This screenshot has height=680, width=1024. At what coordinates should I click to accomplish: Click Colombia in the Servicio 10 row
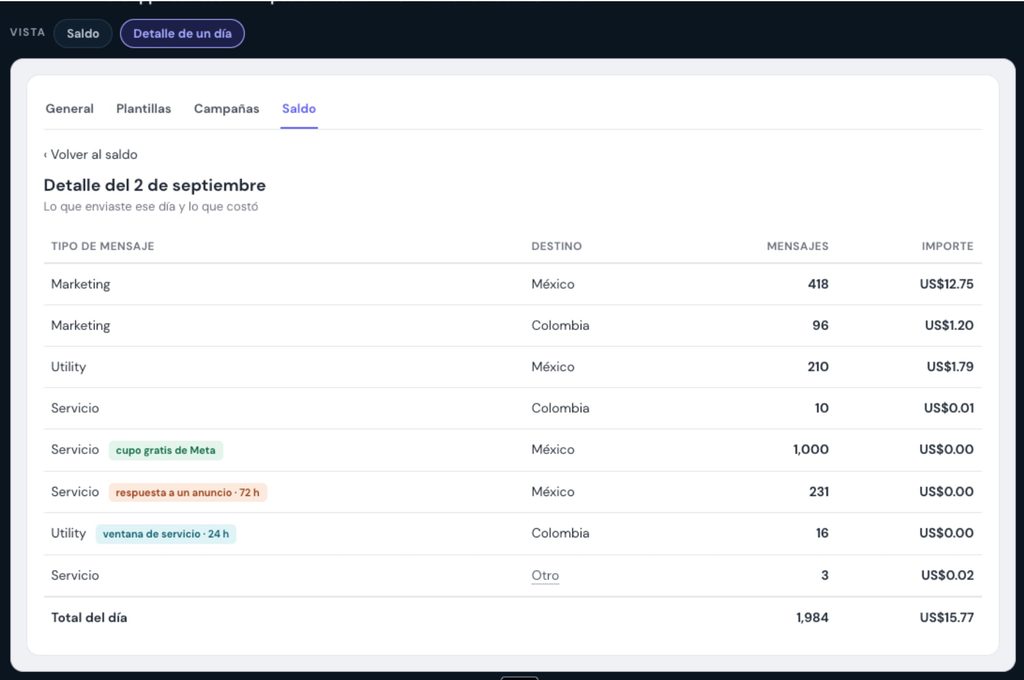(x=560, y=408)
